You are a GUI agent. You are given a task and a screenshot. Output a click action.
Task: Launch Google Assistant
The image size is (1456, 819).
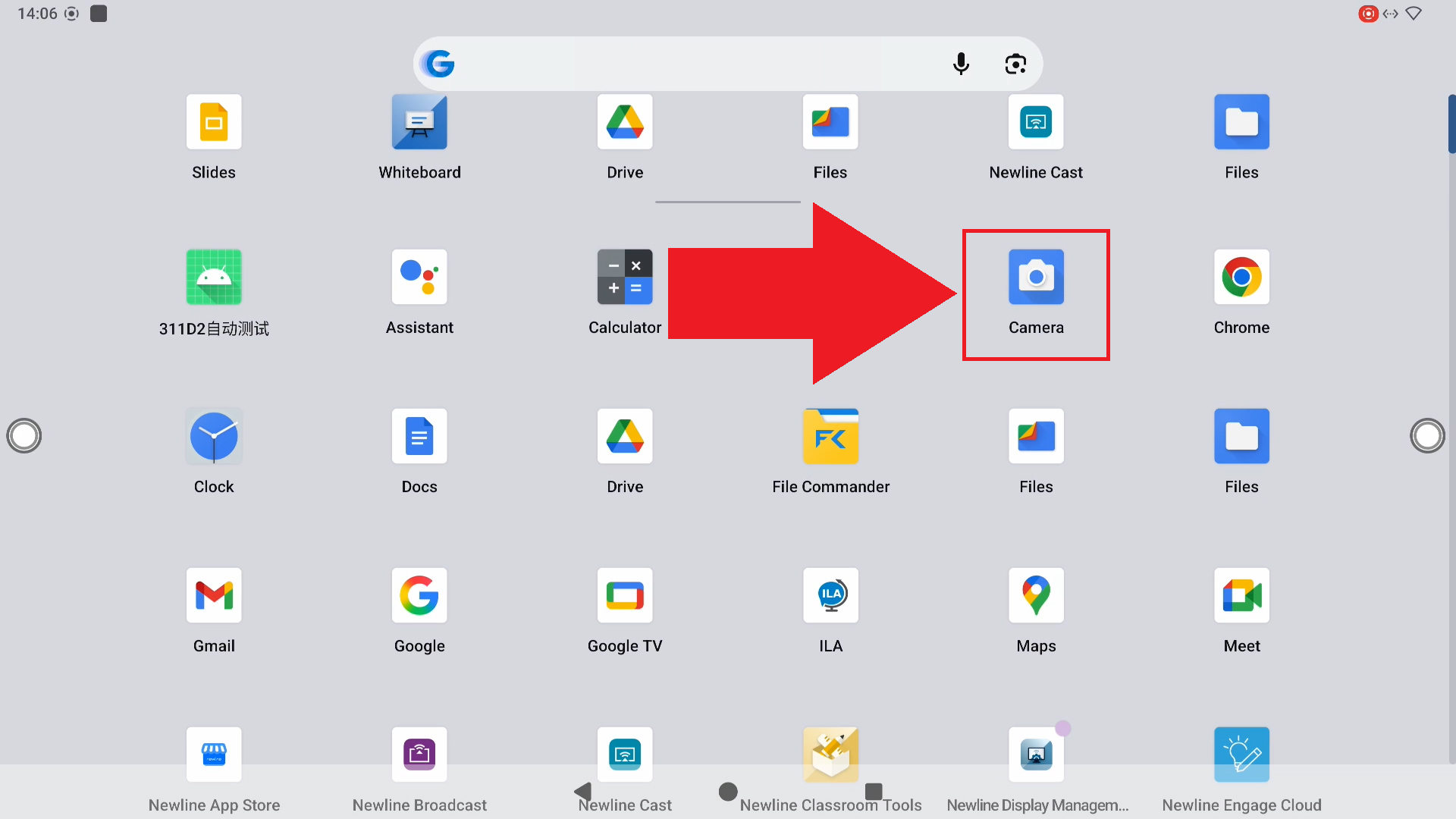coord(419,278)
